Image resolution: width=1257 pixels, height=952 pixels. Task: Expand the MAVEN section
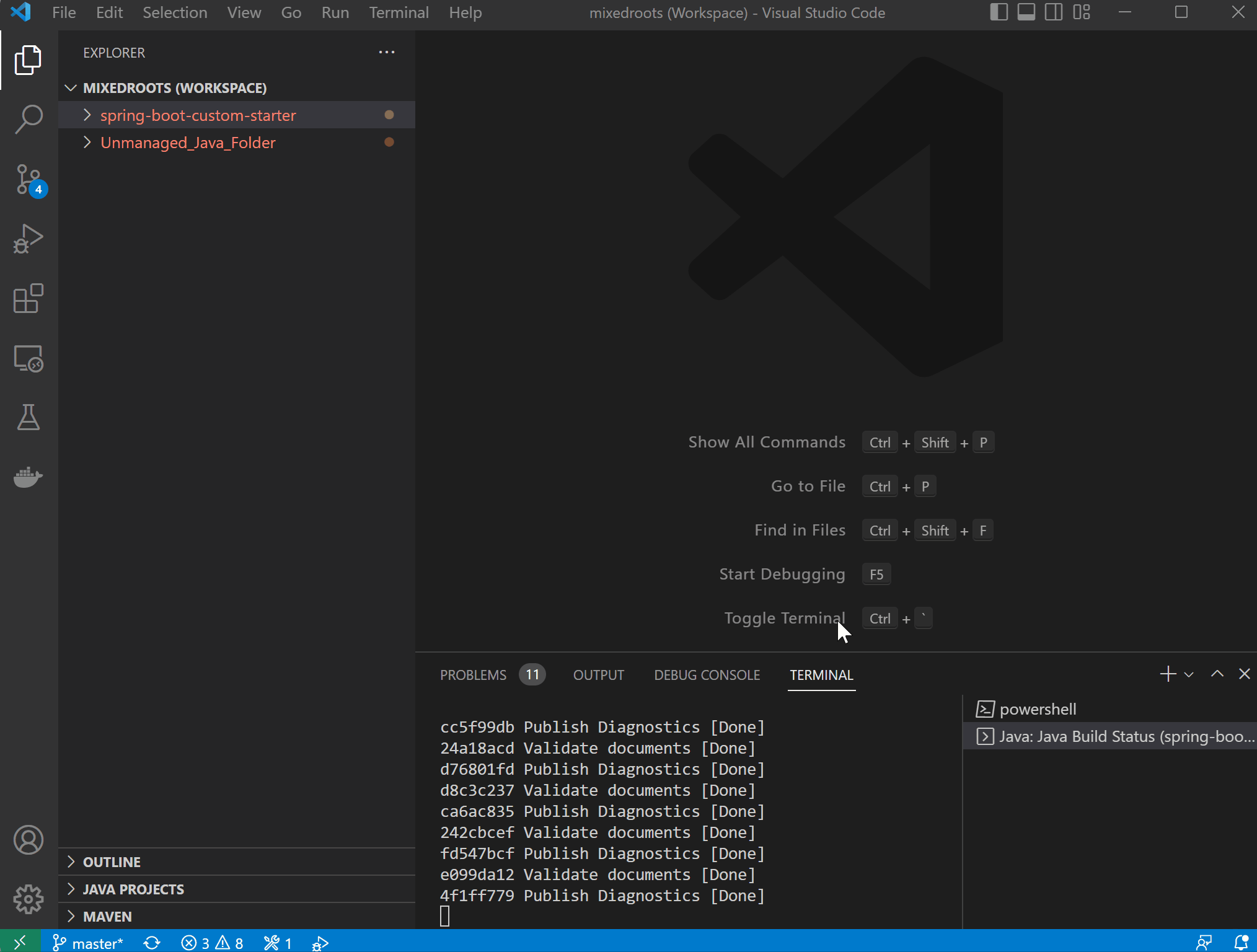click(107, 917)
